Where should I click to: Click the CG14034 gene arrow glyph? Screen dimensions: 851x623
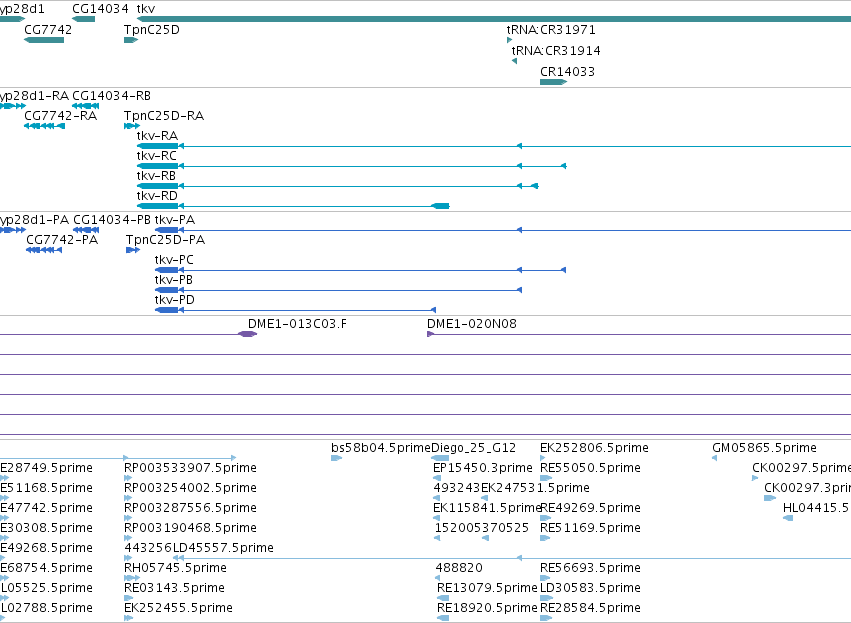point(84,19)
